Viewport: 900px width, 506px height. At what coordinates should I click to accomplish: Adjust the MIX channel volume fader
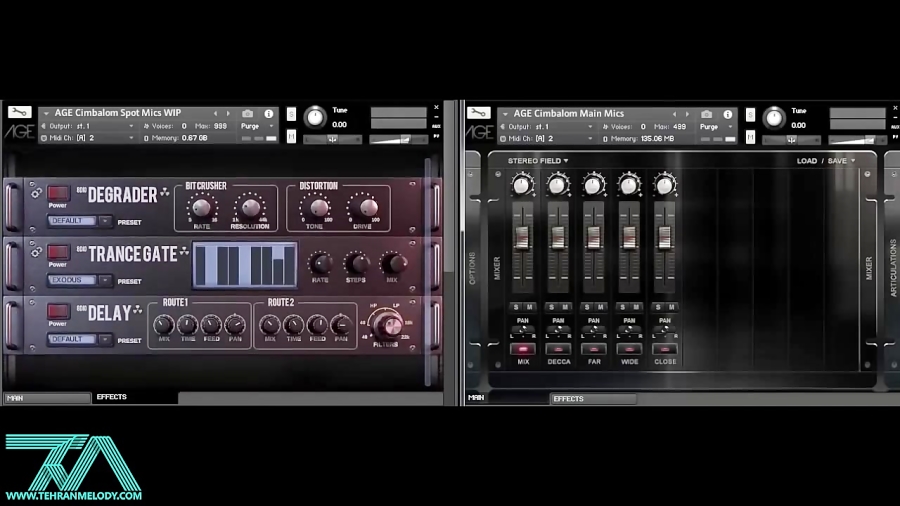point(522,238)
